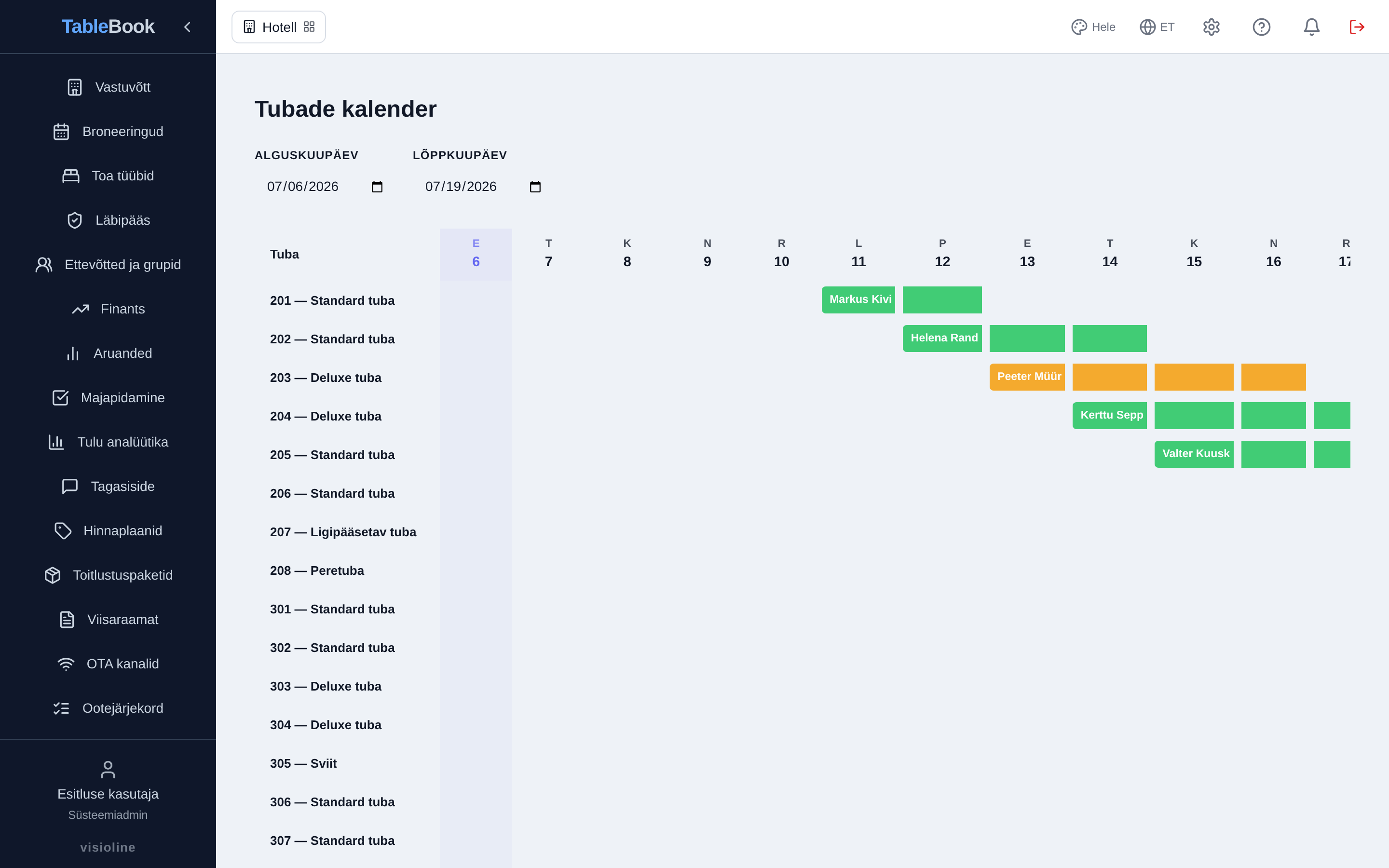
Task: Open settings via the gear icon
Action: tap(1211, 27)
